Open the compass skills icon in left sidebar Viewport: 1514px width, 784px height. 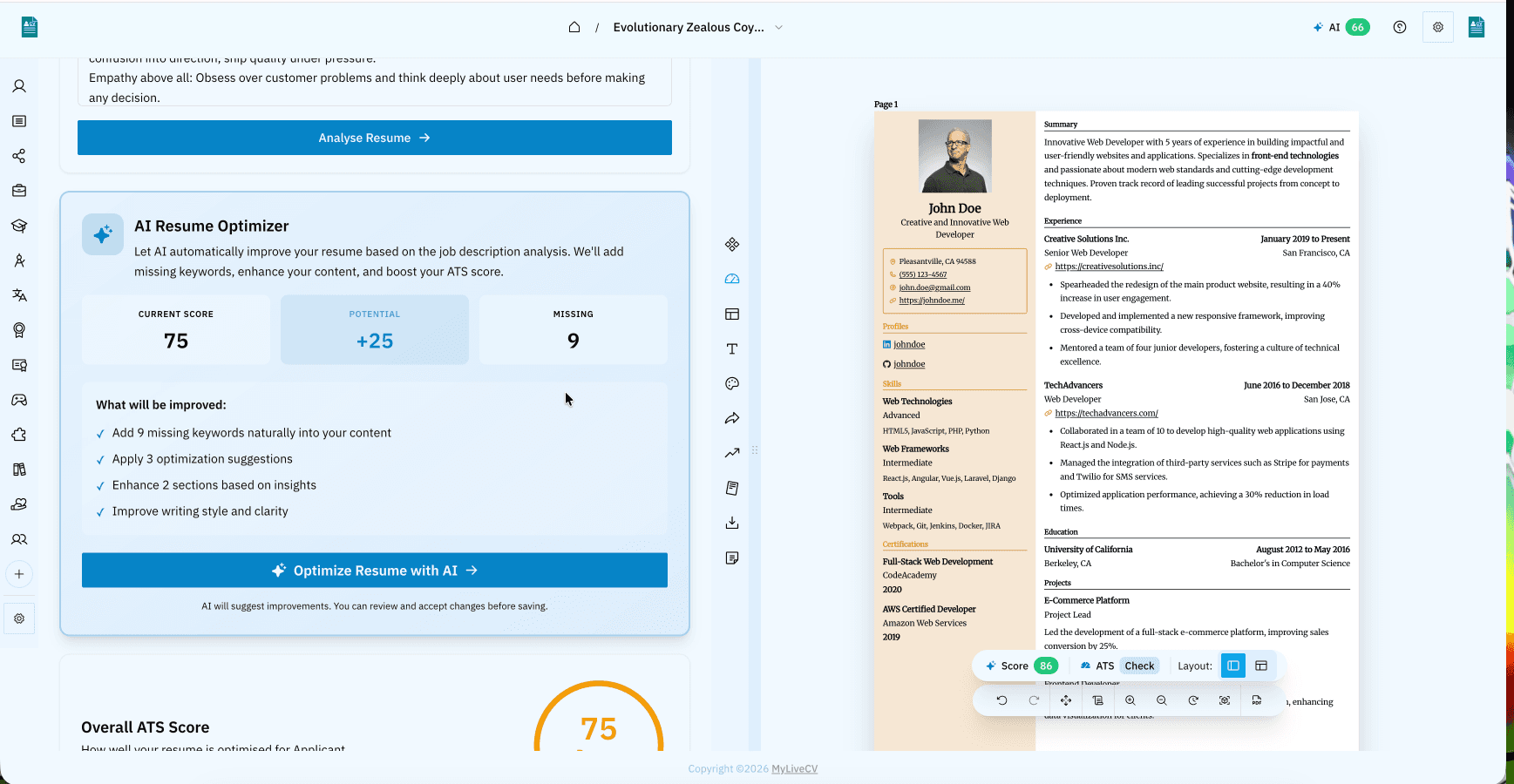pos(19,260)
